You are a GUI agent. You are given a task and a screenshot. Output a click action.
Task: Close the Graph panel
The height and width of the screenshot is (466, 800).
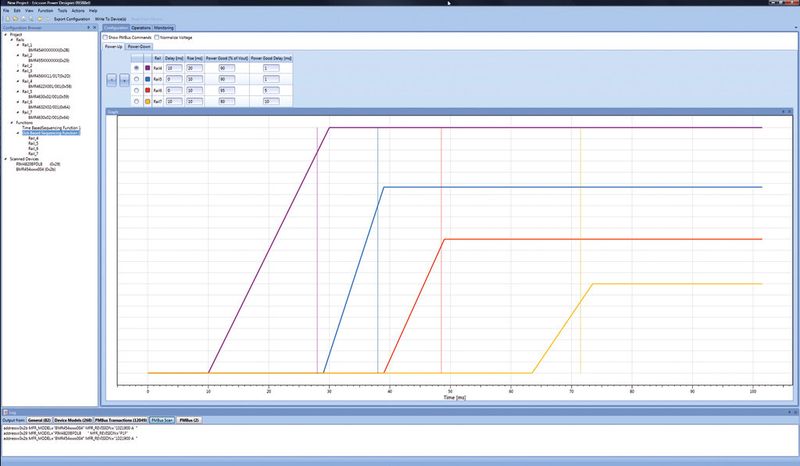pos(789,111)
